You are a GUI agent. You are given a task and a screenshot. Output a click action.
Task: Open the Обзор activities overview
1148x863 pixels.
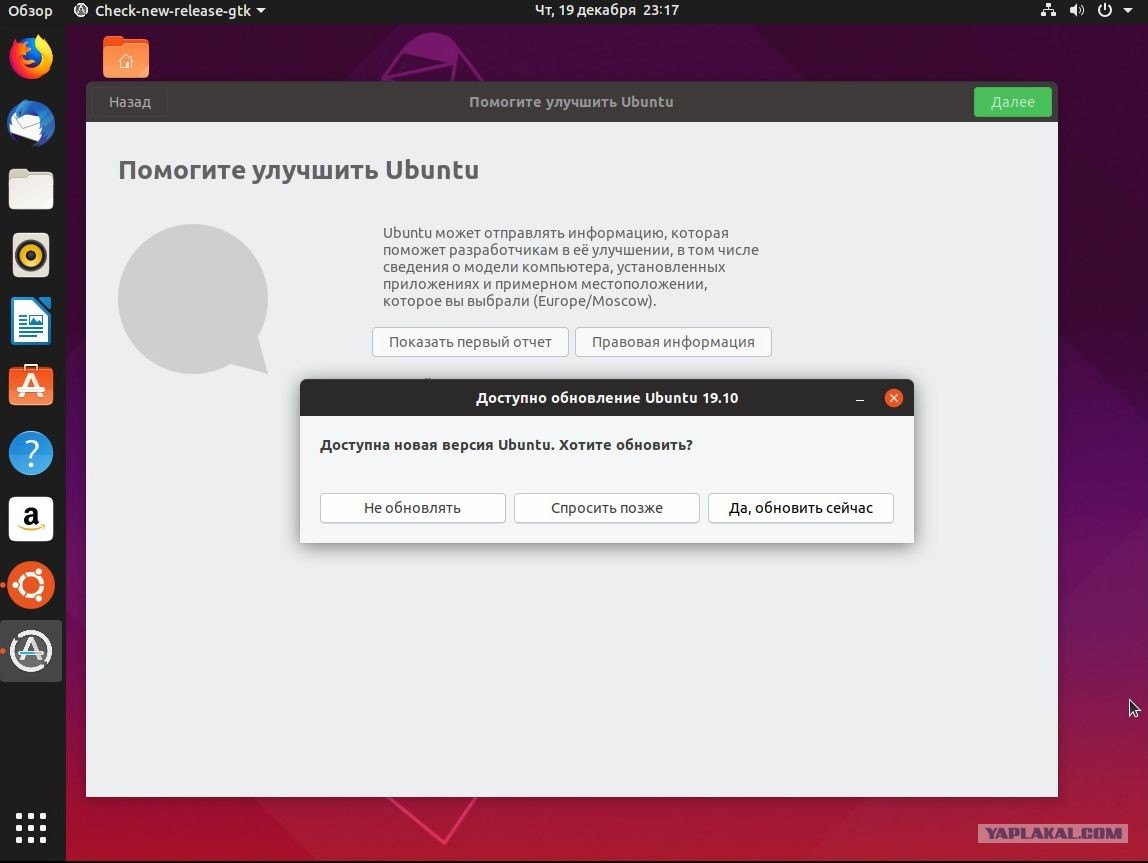pyautogui.click(x=30, y=10)
